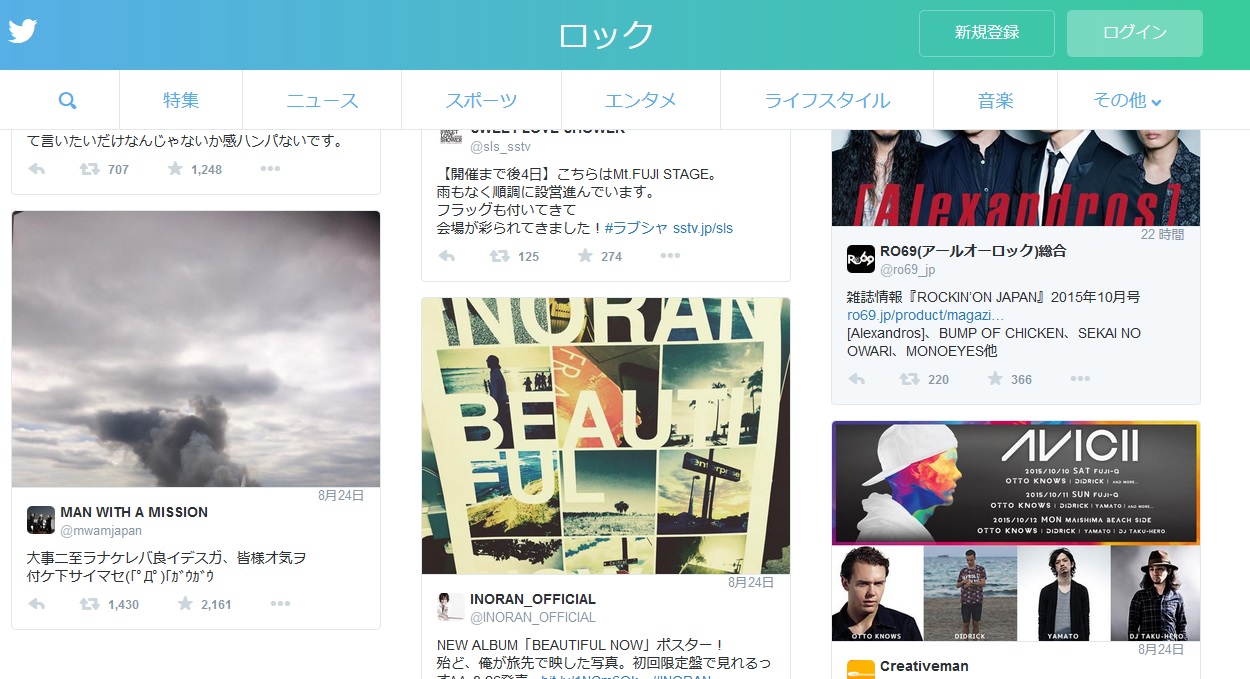Open the ro69.jp/product/magazi… link
This screenshot has width=1250, height=679.
[926, 315]
